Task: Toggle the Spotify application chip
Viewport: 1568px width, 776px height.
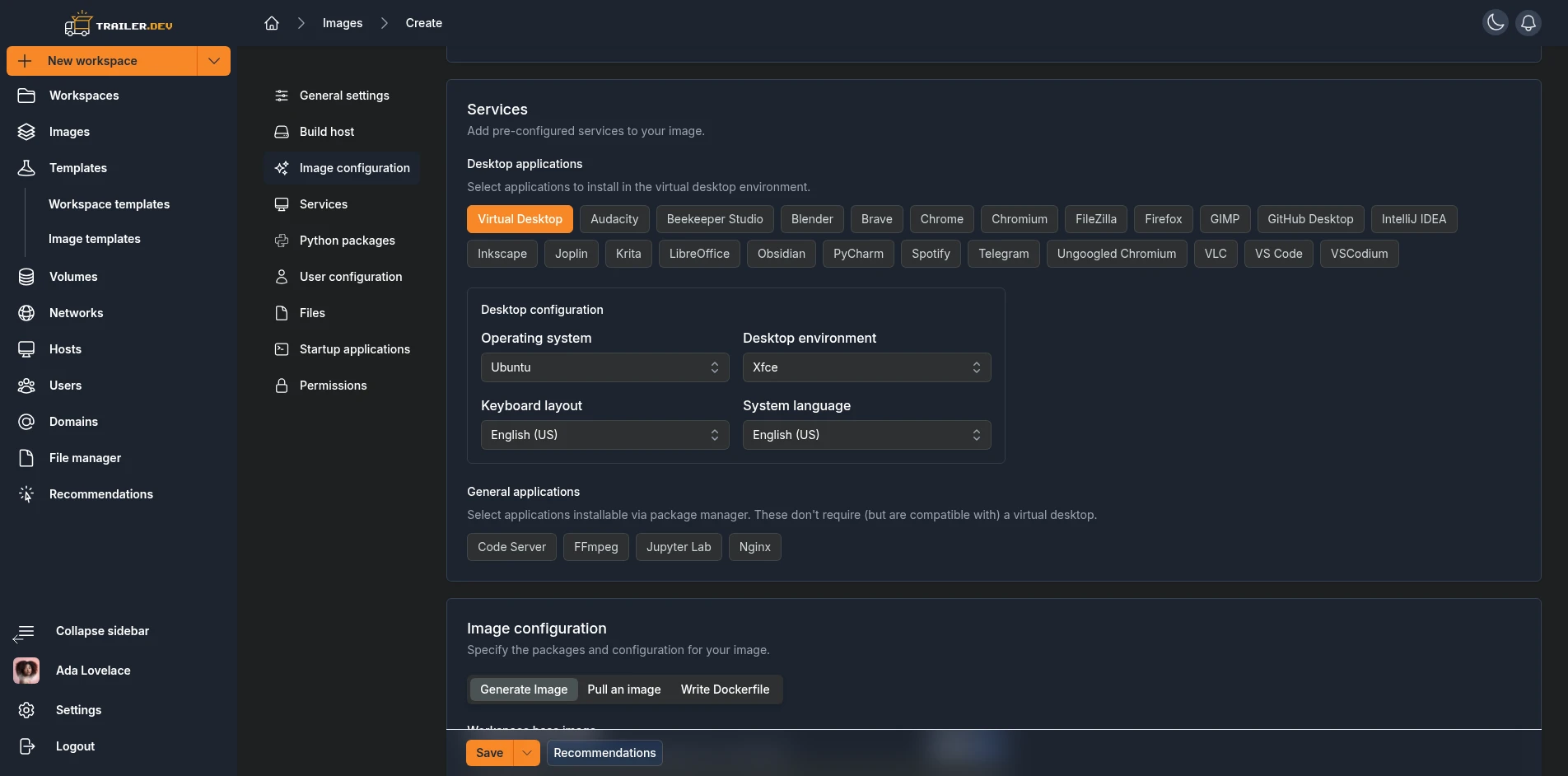Action: (x=931, y=254)
